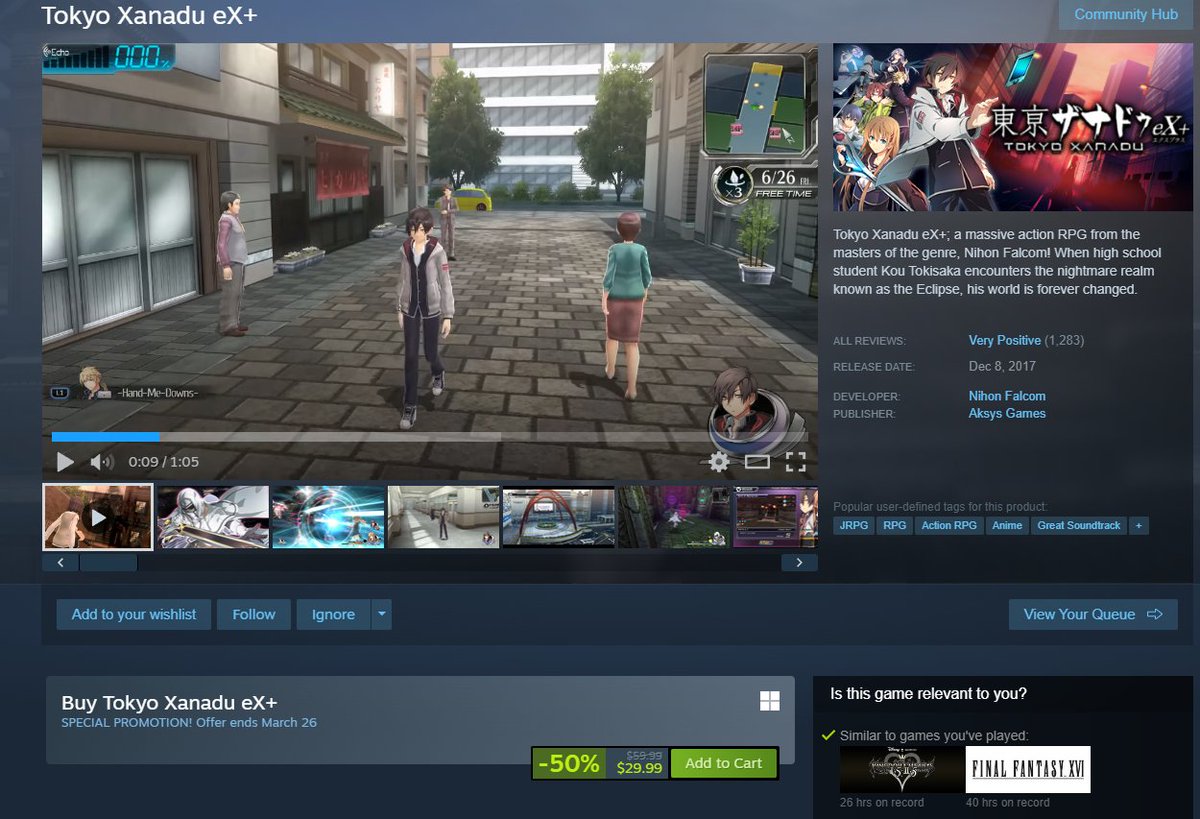Click Add to your wishlist

[x=134, y=614]
